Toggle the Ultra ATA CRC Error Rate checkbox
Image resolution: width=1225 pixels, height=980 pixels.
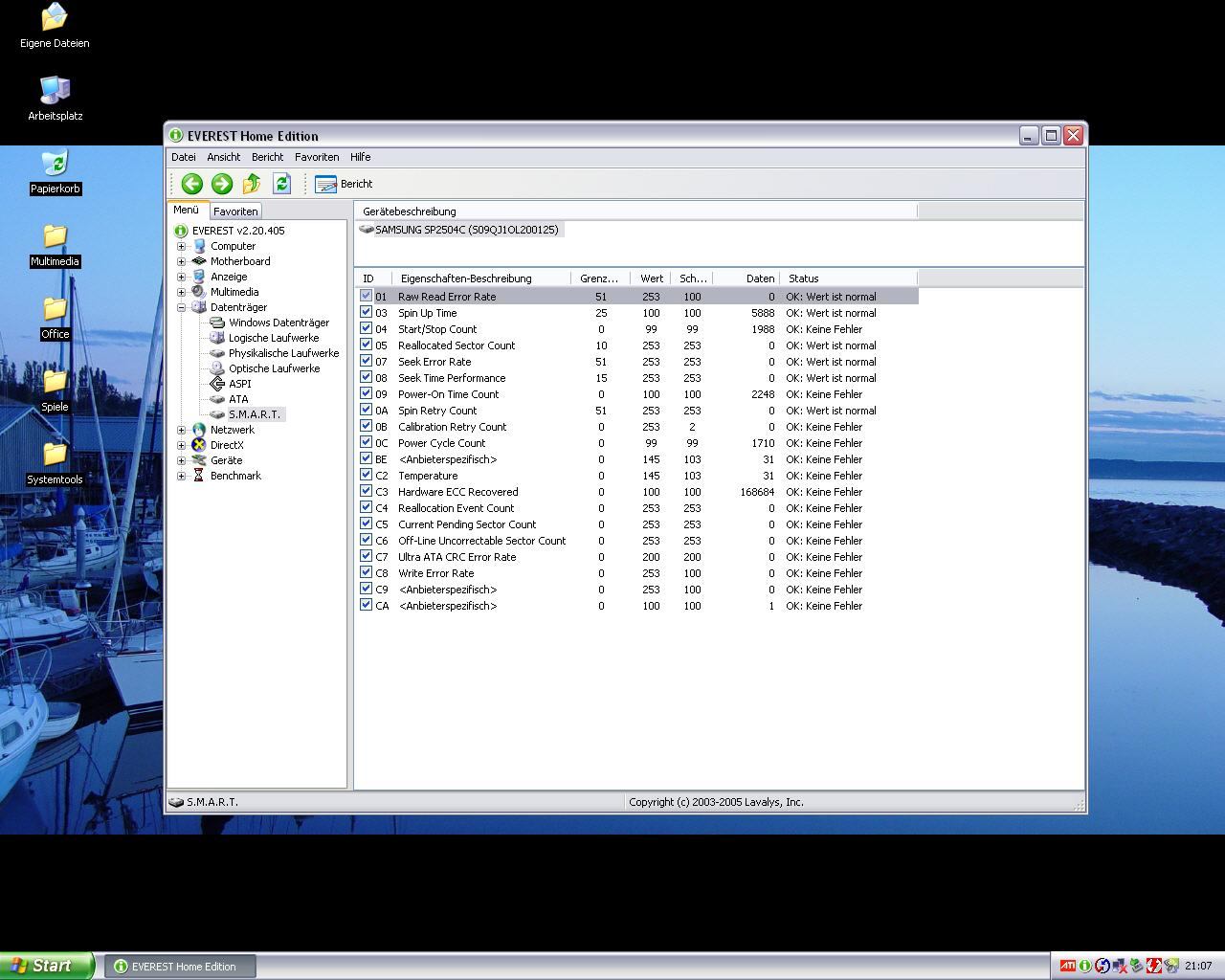366,556
